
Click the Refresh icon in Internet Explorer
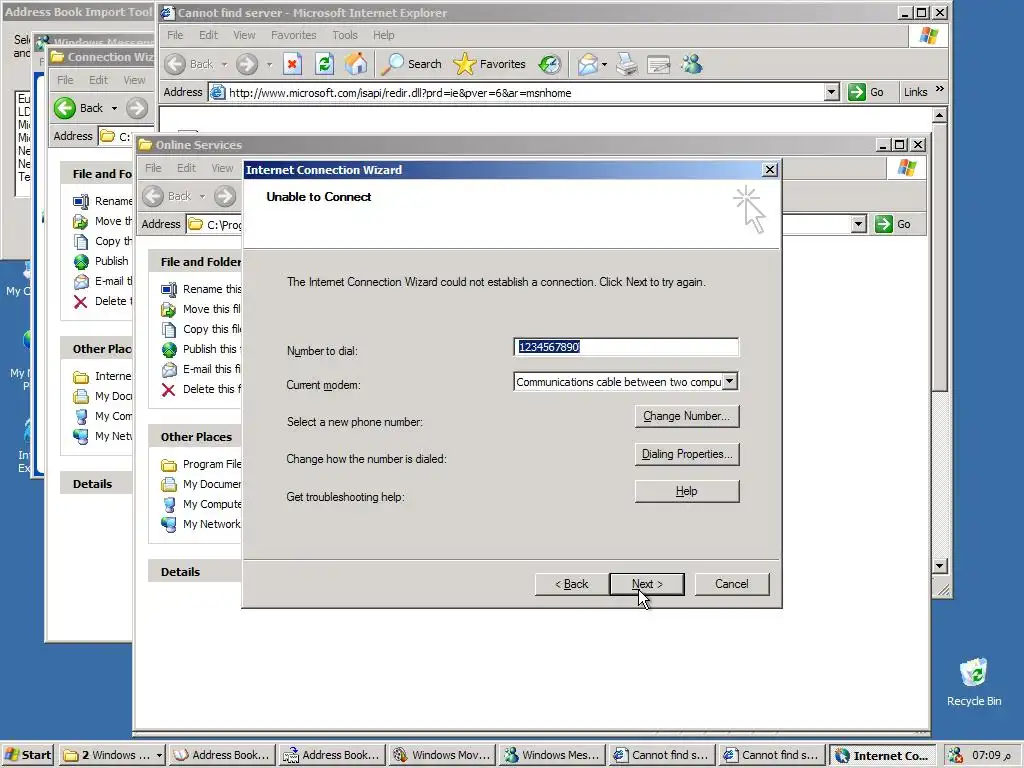point(324,64)
